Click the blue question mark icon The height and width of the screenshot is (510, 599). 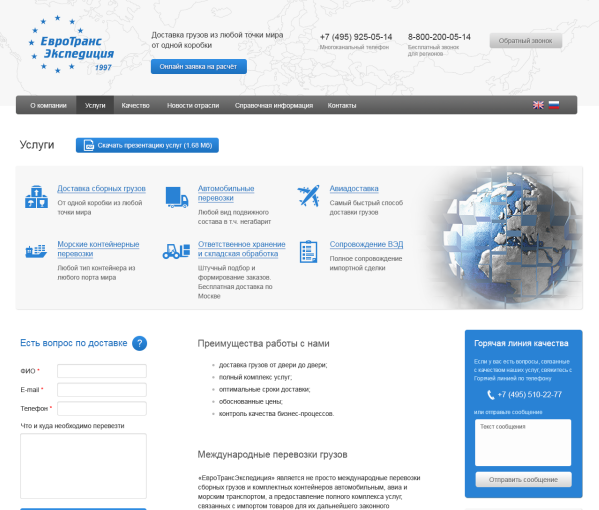pyautogui.click(x=139, y=343)
